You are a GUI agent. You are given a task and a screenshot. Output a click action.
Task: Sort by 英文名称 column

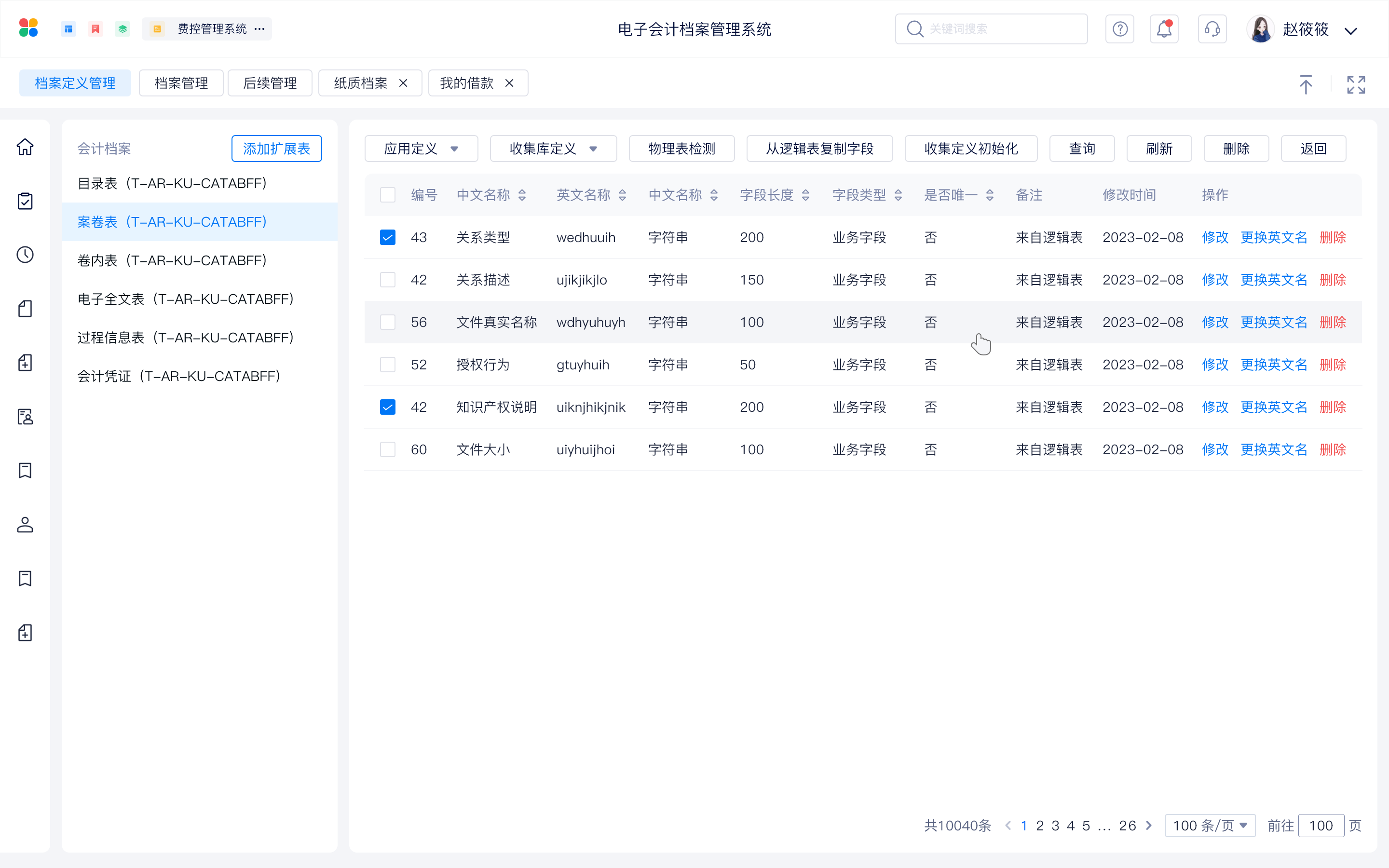(x=622, y=196)
